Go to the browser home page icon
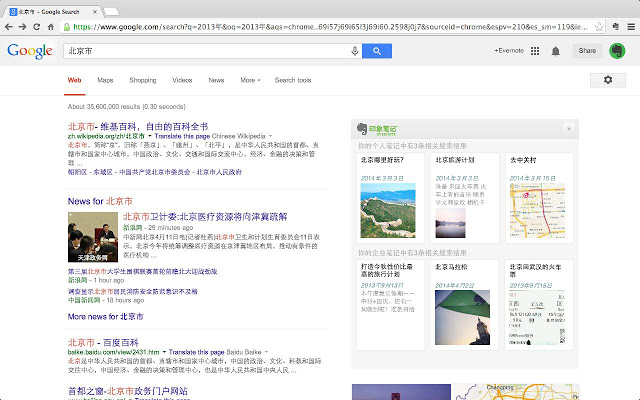The height and width of the screenshot is (400, 640). click(51, 27)
